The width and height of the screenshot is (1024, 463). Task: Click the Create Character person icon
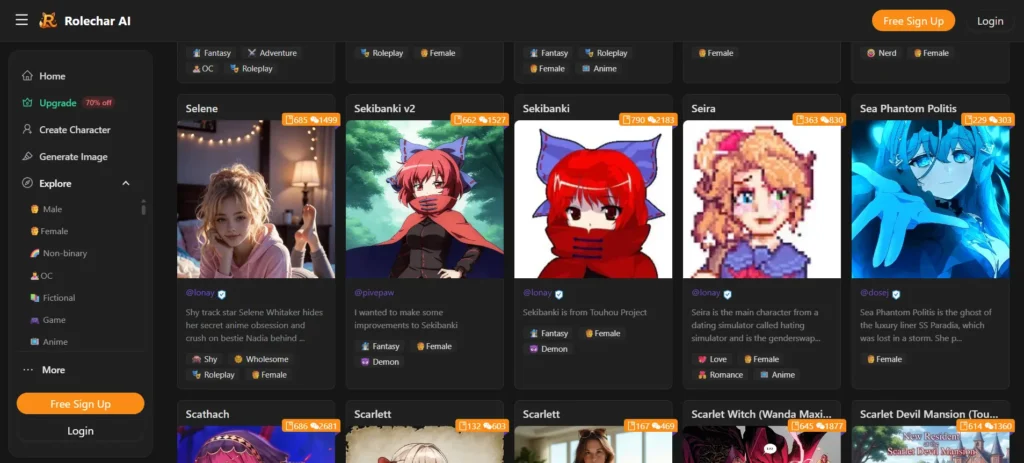click(27, 129)
